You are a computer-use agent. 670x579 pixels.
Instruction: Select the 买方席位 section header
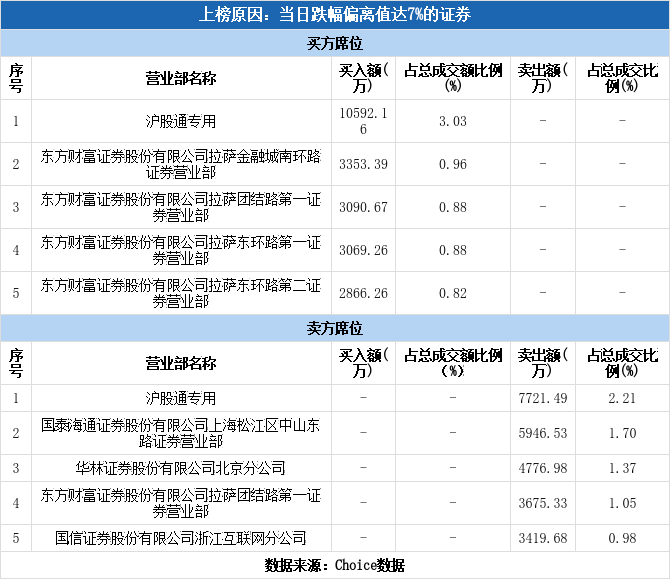click(x=335, y=43)
